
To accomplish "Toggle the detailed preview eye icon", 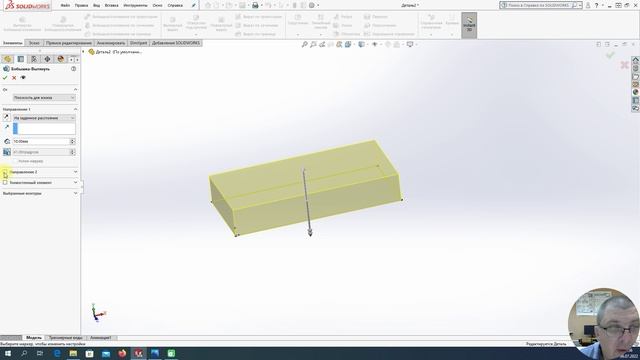I will coord(23,78).
